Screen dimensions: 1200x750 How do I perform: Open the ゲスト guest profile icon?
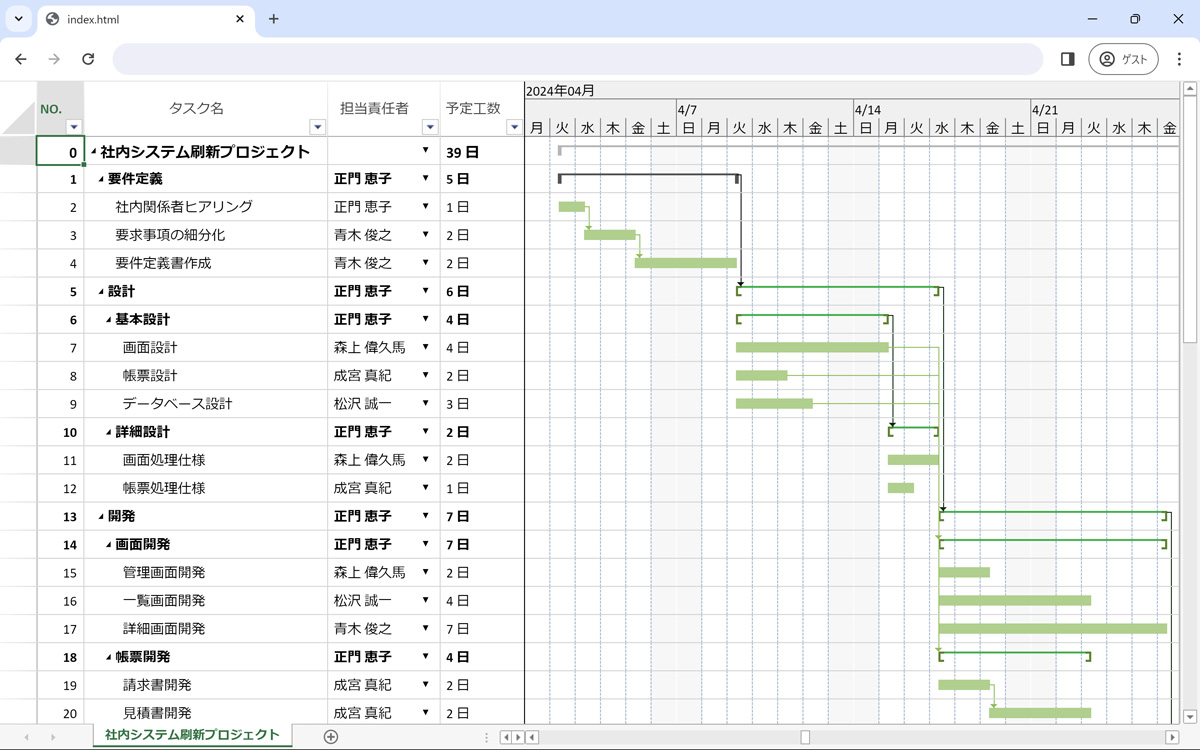click(x=1122, y=58)
